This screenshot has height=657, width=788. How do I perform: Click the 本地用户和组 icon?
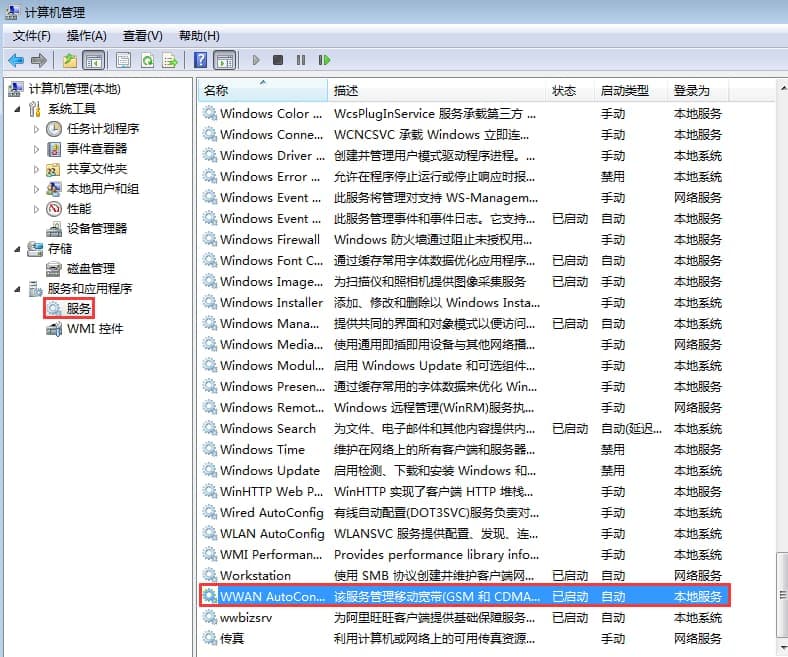click(x=54, y=189)
